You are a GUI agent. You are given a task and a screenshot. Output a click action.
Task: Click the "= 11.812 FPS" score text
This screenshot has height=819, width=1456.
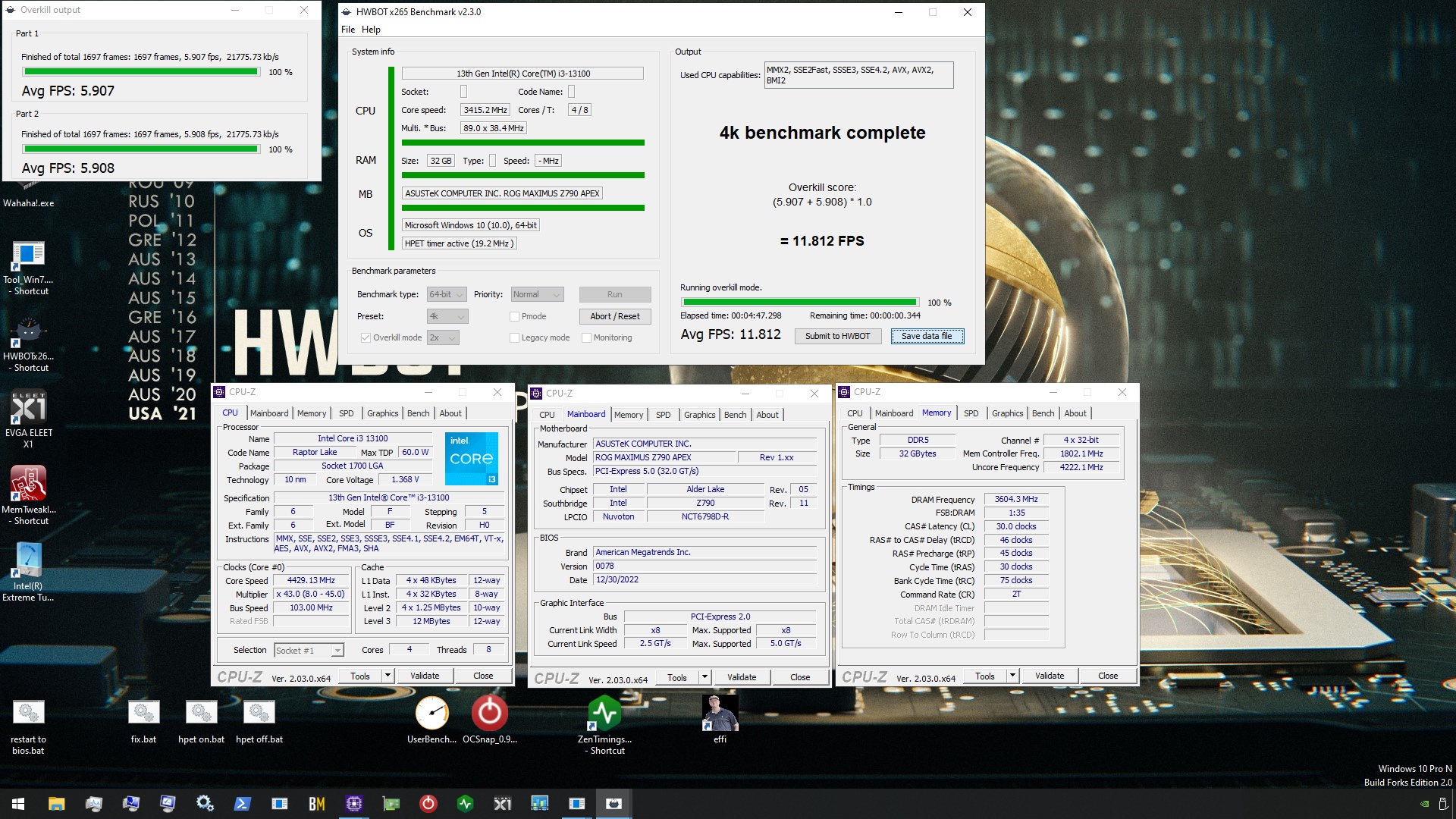[822, 241]
